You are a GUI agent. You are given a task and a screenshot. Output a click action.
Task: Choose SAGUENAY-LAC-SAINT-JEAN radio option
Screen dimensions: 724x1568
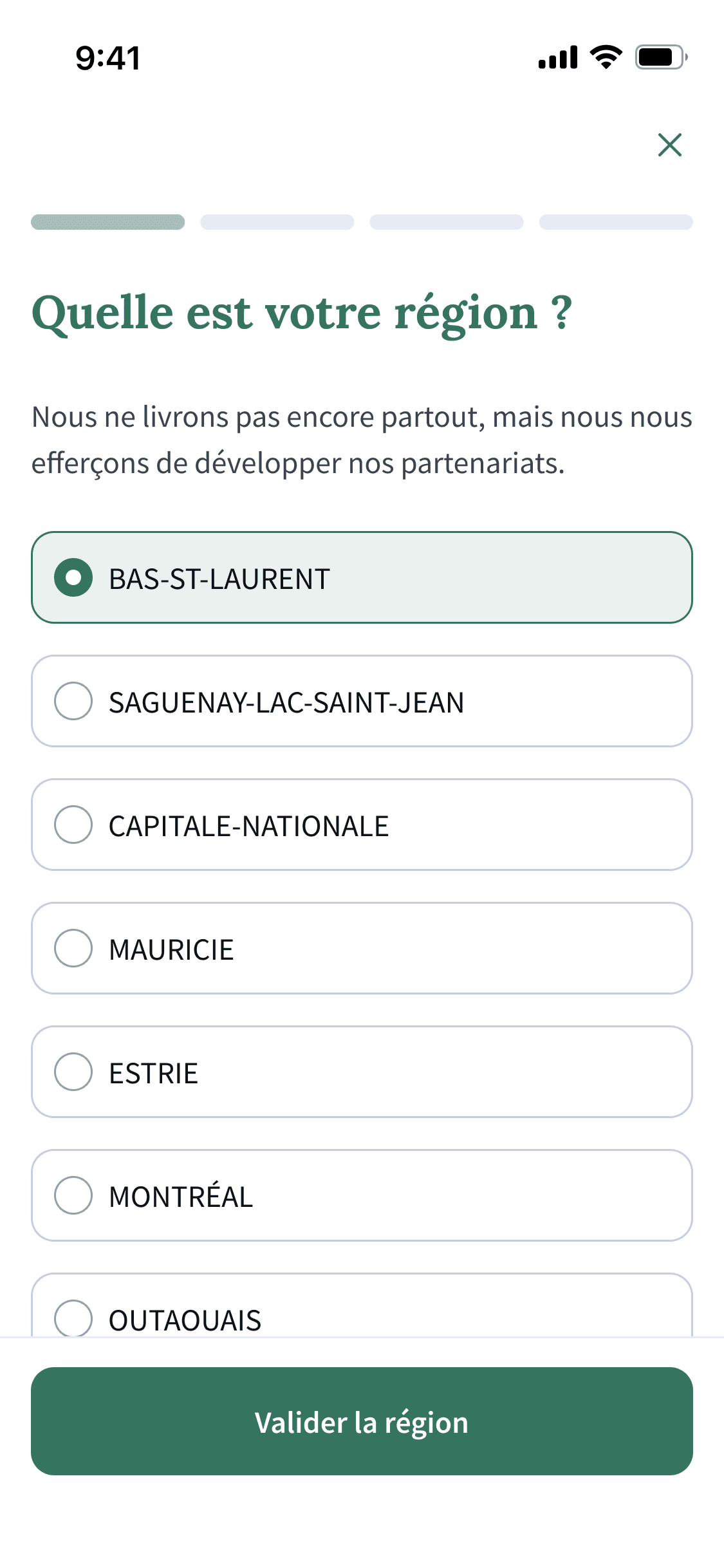click(x=73, y=701)
